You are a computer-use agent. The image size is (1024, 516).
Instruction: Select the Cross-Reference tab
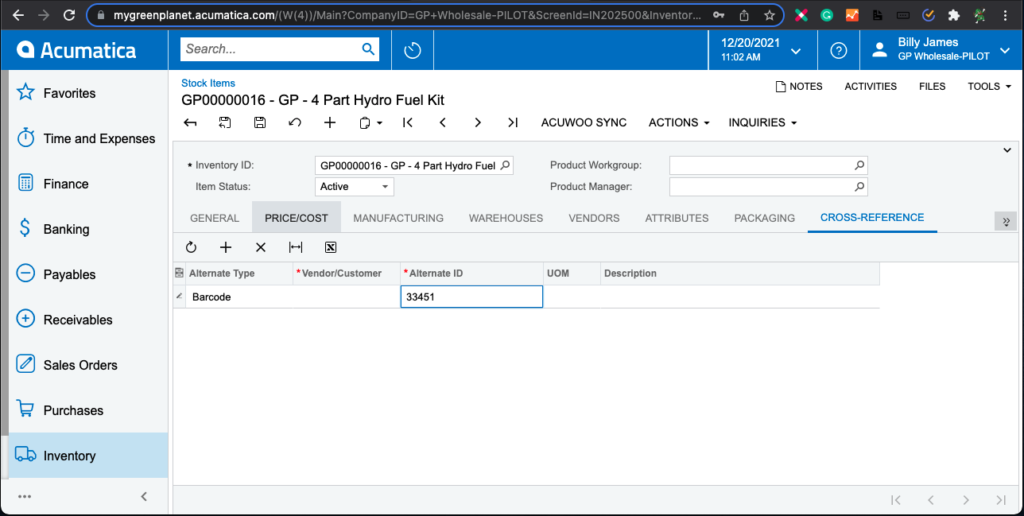click(872, 218)
